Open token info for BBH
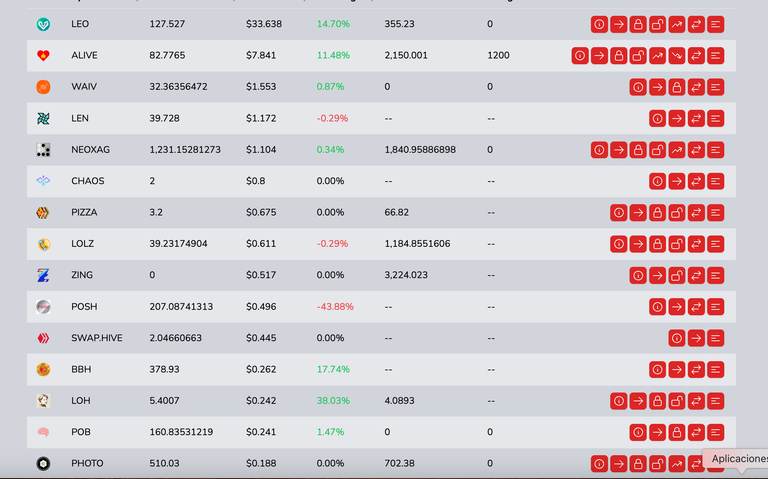Image resolution: width=768 pixels, height=479 pixels. pyautogui.click(x=657, y=370)
